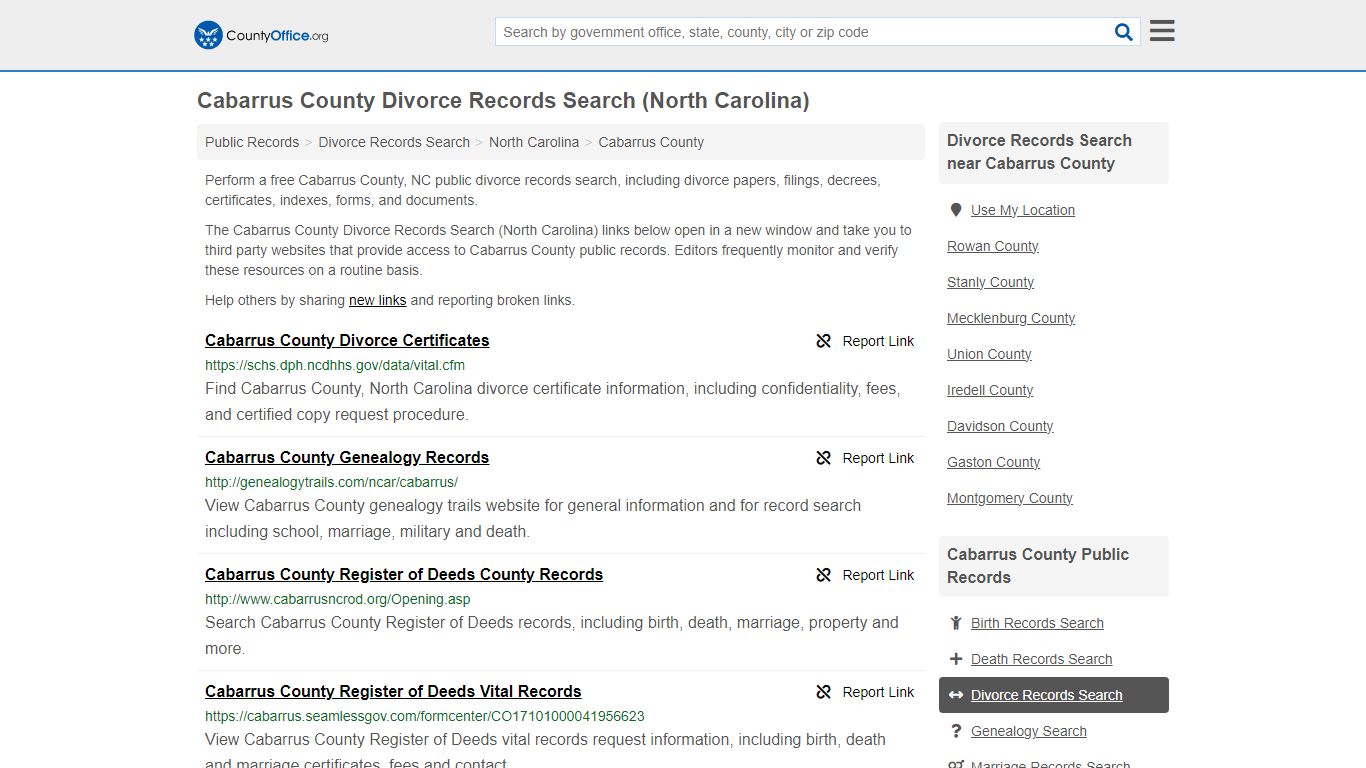The height and width of the screenshot is (768, 1366).
Task: Click the broken-link icon for Divorce Certificates
Action: 824,341
